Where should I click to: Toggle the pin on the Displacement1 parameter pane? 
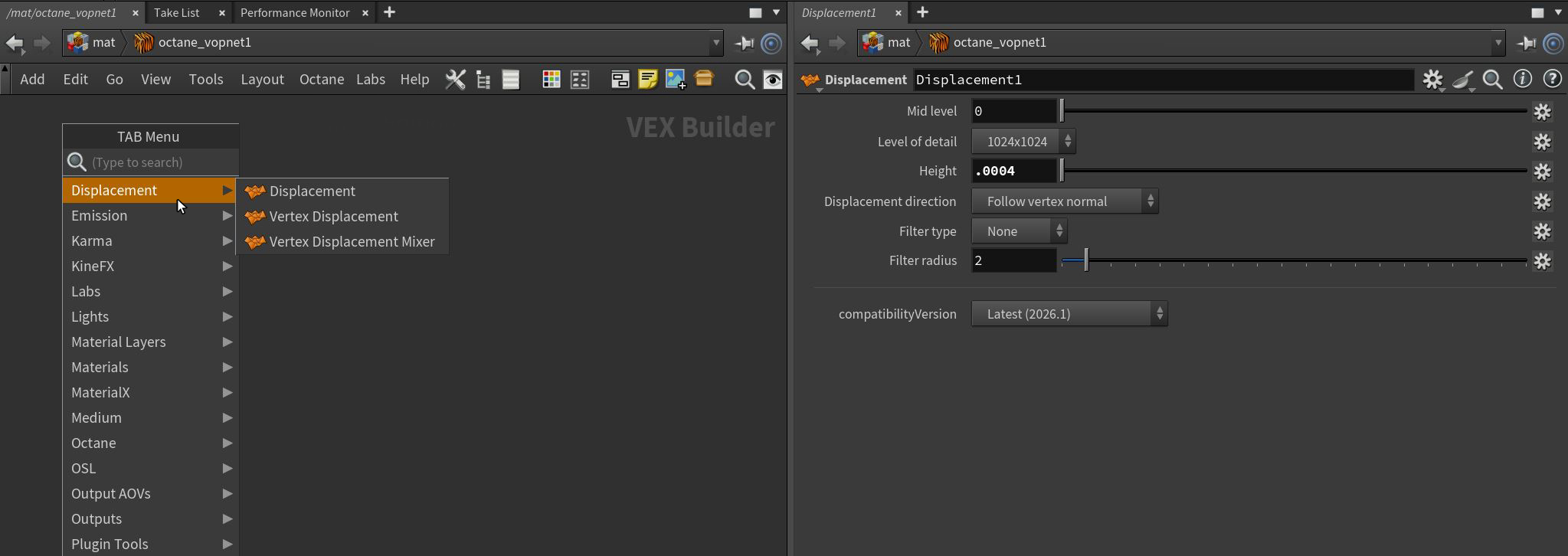(1525, 44)
